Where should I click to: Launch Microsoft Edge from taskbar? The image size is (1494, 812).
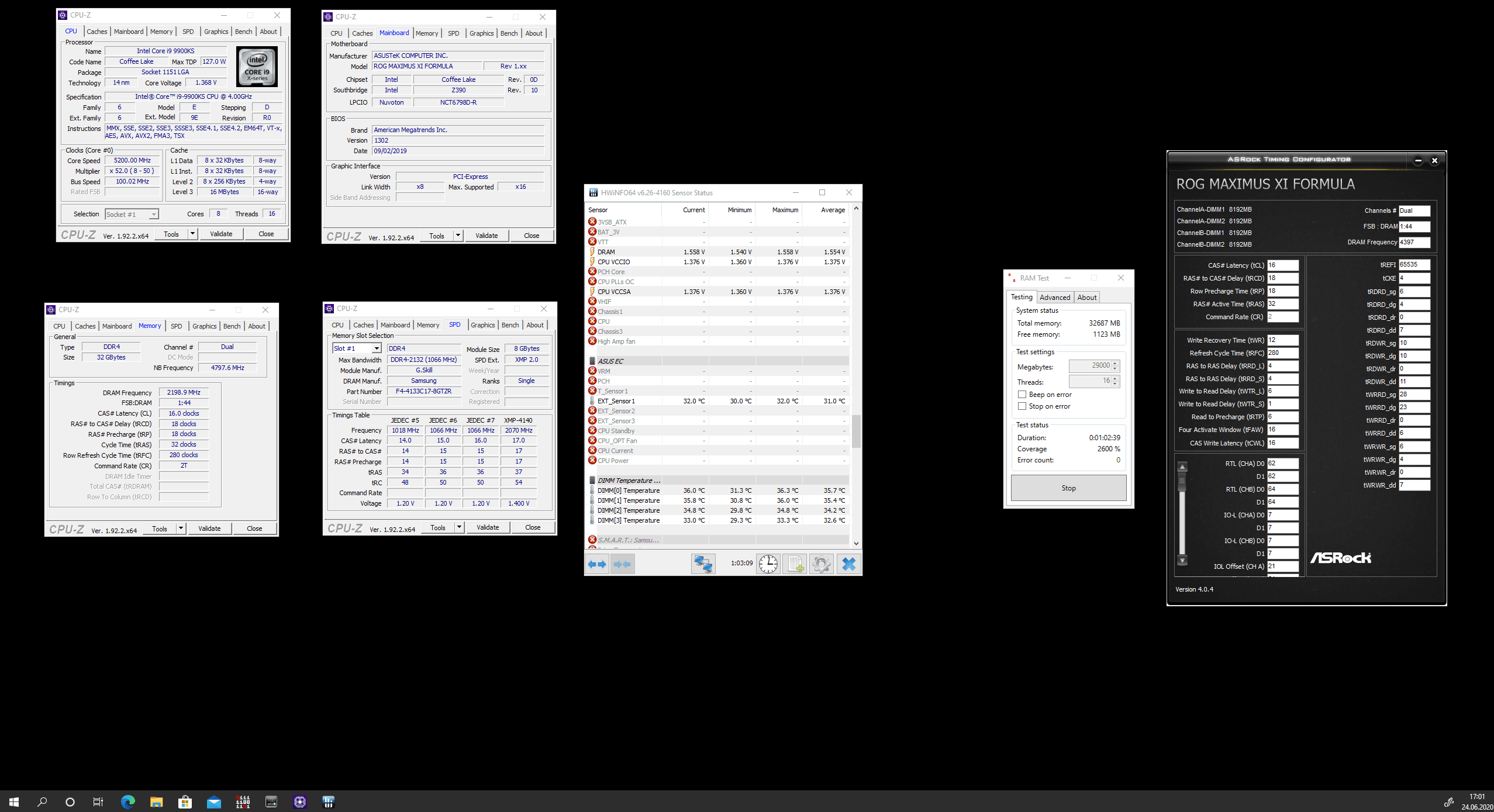point(127,801)
